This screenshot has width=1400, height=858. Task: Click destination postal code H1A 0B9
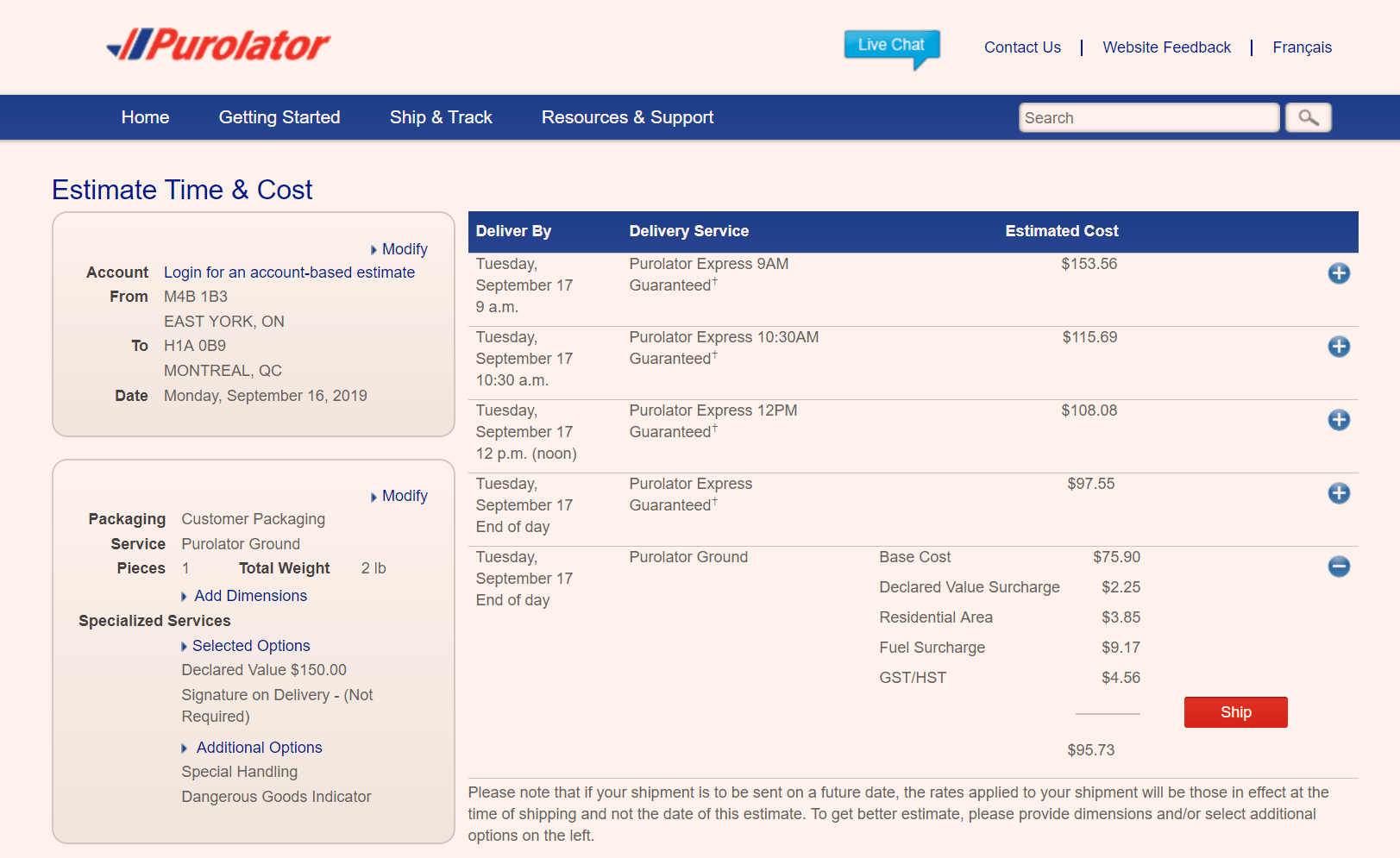click(x=195, y=346)
